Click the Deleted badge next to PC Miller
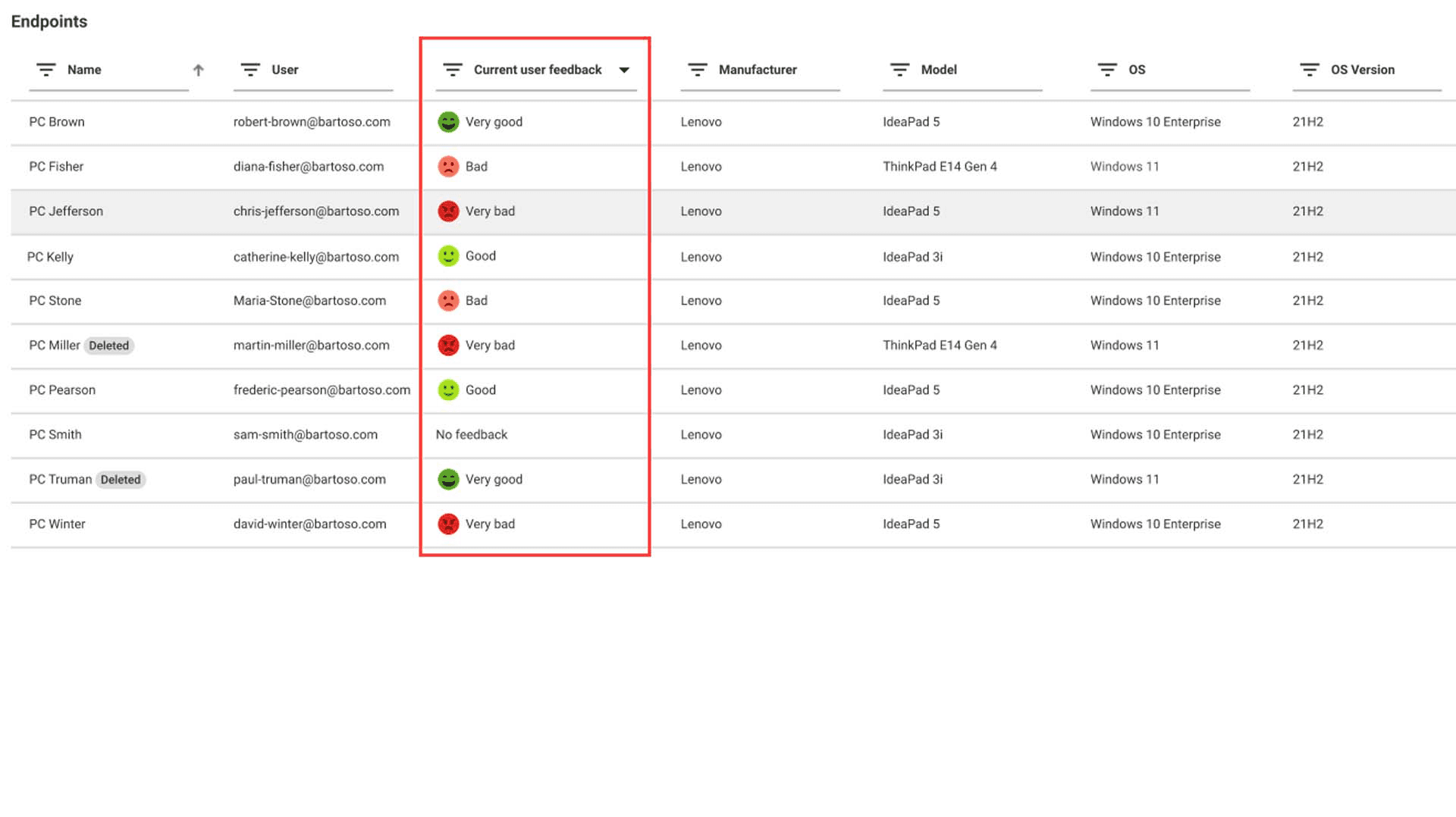Viewport: 1456px width, 817px height. coord(108,346)
